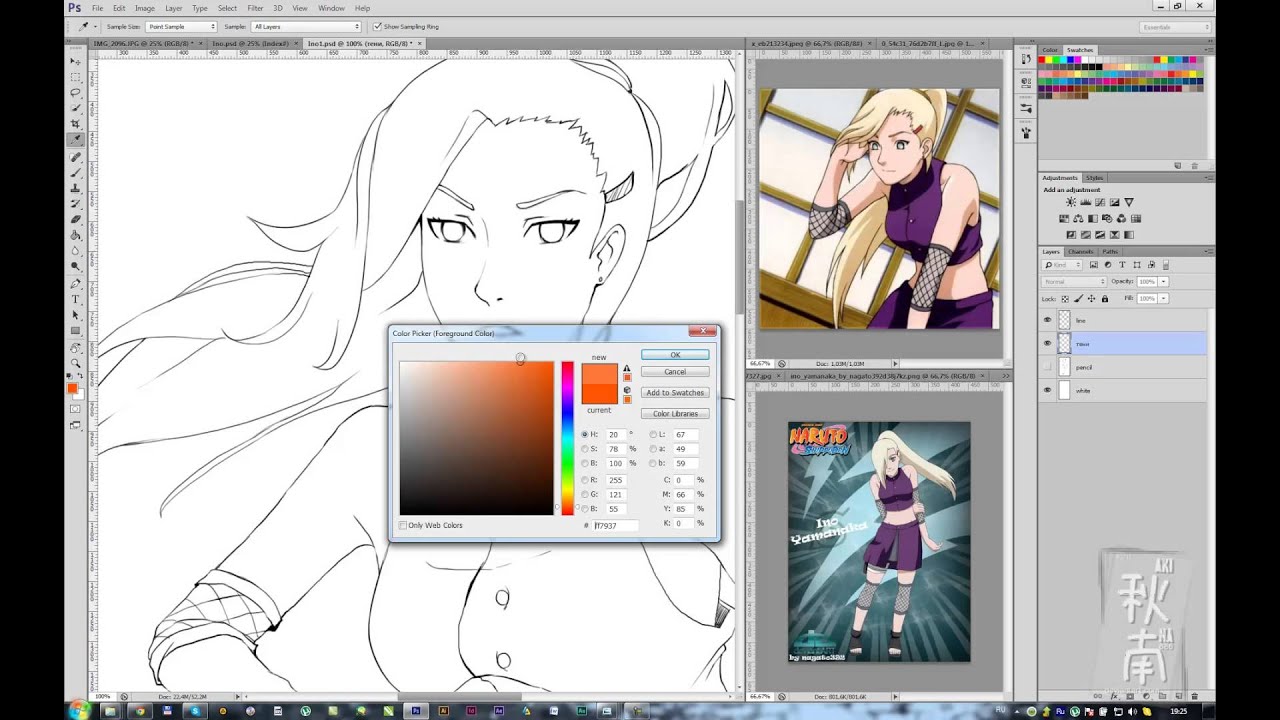Click the Color Libraries button
This screenshot has height=720, width=1280.
click(675, 413)
